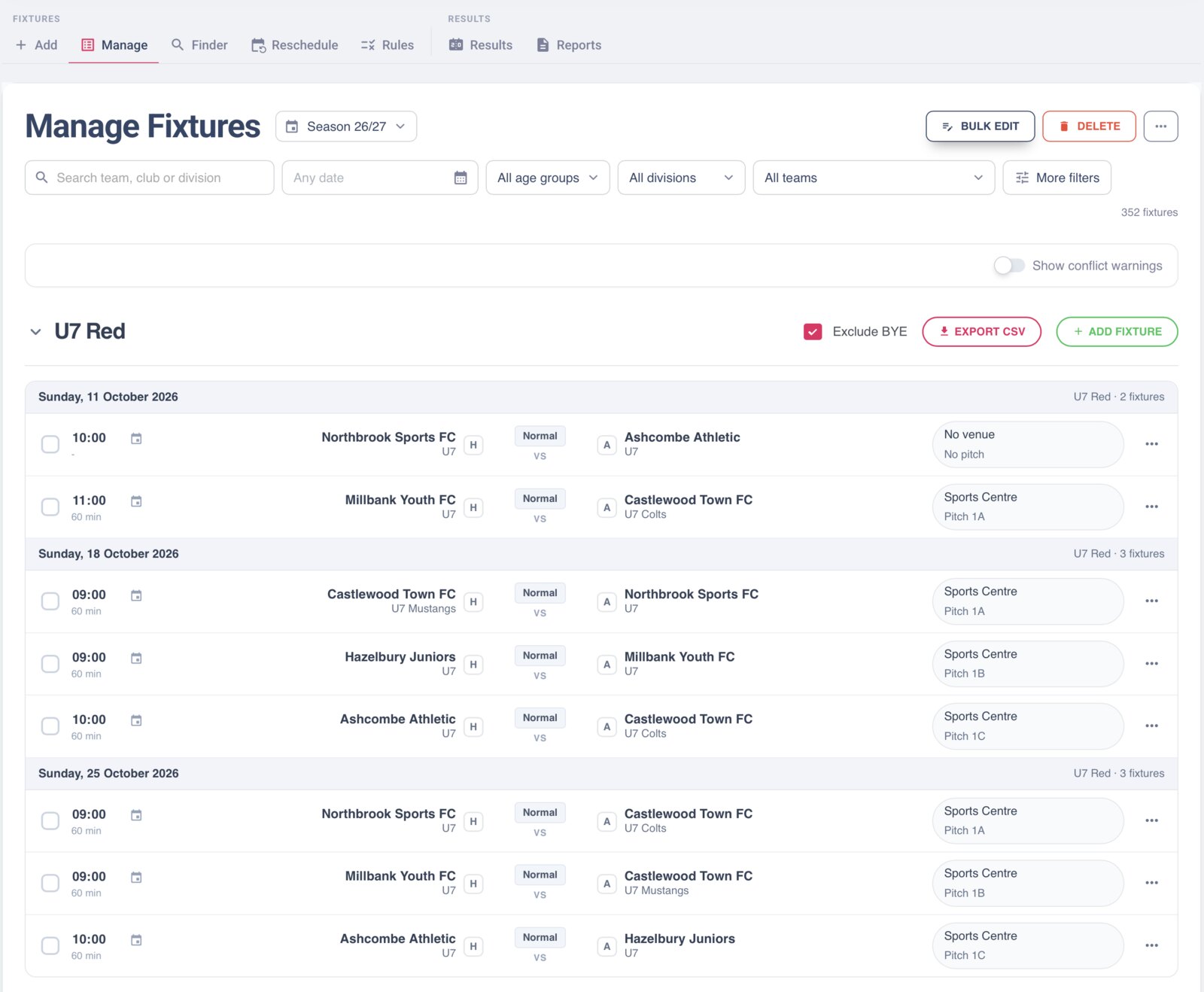Collapse the U7 Red section chevron
The height and width of the screenshot is (992, 1204).
point(35,332)
